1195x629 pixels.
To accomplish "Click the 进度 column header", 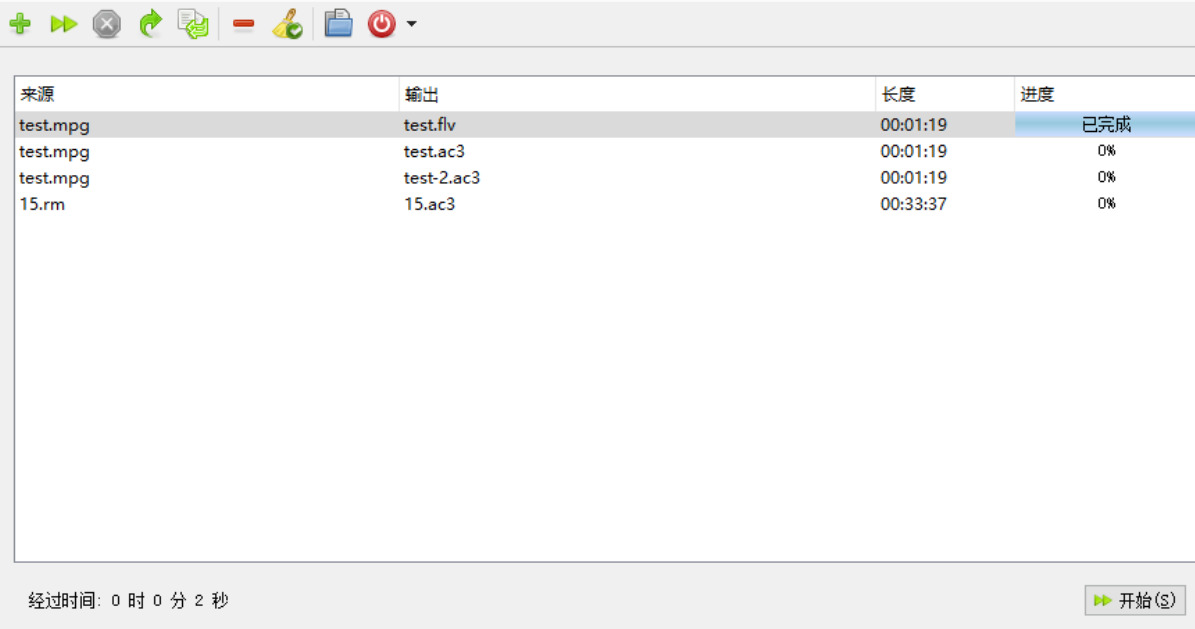I will pyautogui.click(x=1104, y=95).
